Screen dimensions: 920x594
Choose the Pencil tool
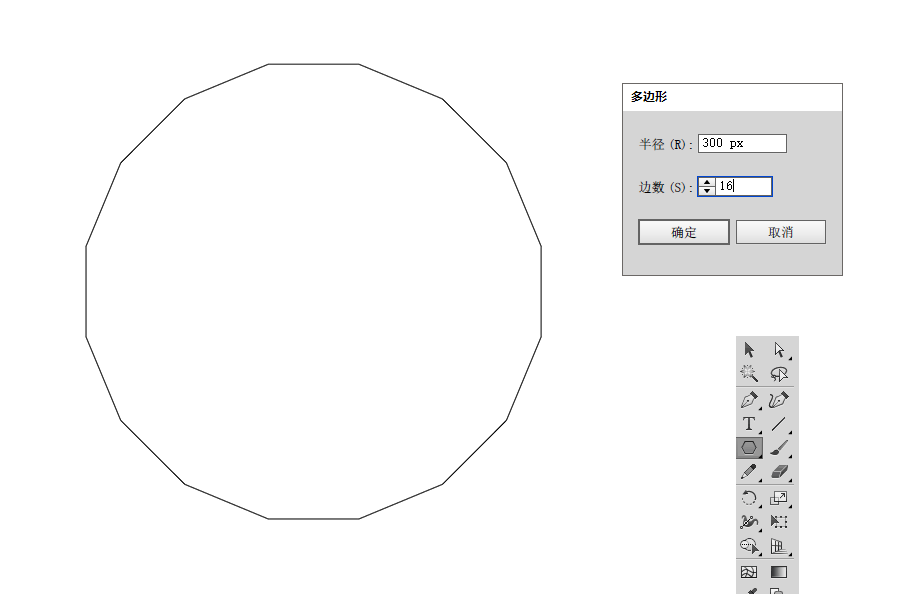coord(749,472)
